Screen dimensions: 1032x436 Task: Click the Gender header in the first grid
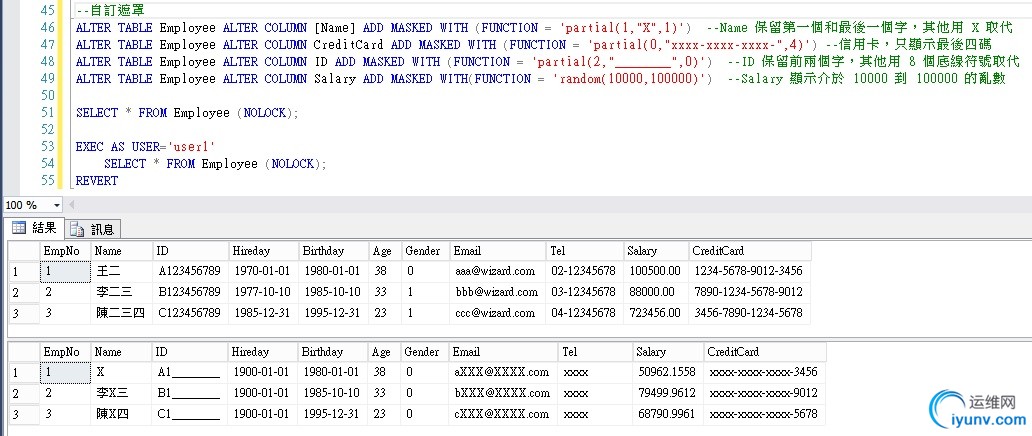tap(426, 251)
